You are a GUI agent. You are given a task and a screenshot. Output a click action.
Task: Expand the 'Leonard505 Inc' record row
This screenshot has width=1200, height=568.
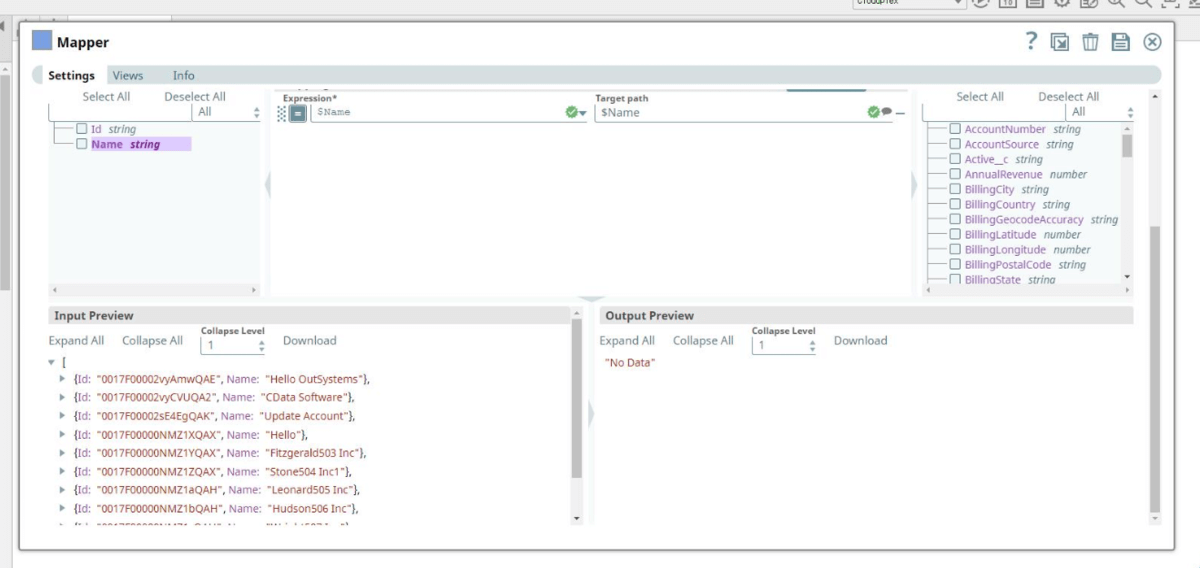point(63,490)
